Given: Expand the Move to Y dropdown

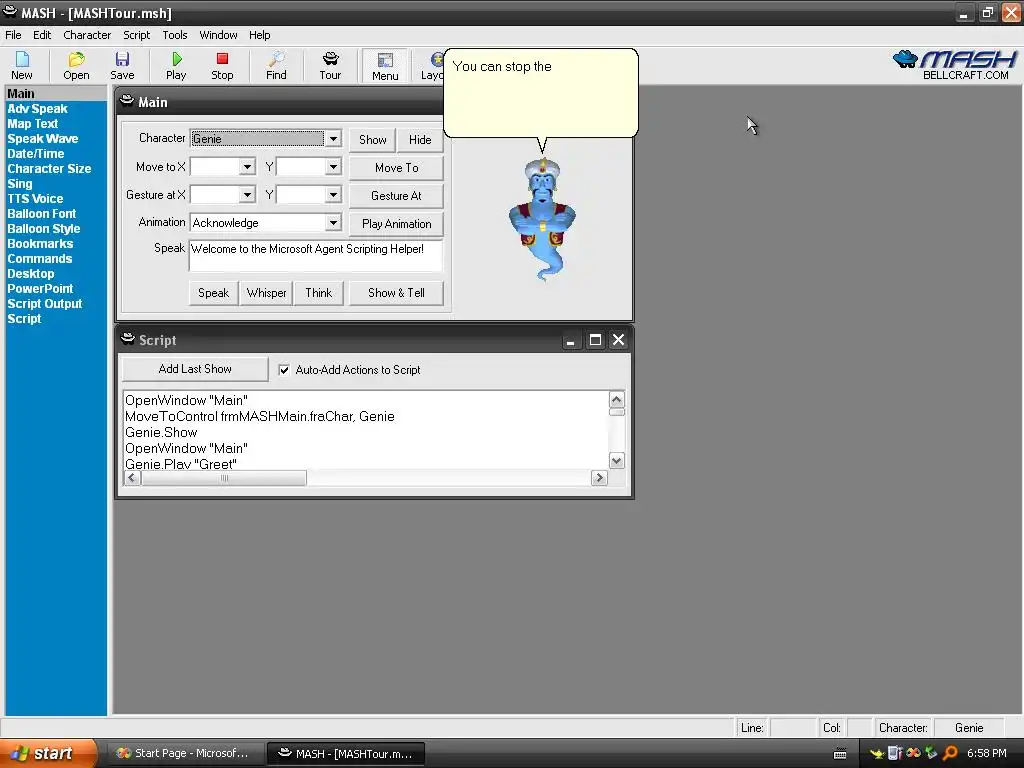Looking at the screenshot, I should [x=333, y=167].
